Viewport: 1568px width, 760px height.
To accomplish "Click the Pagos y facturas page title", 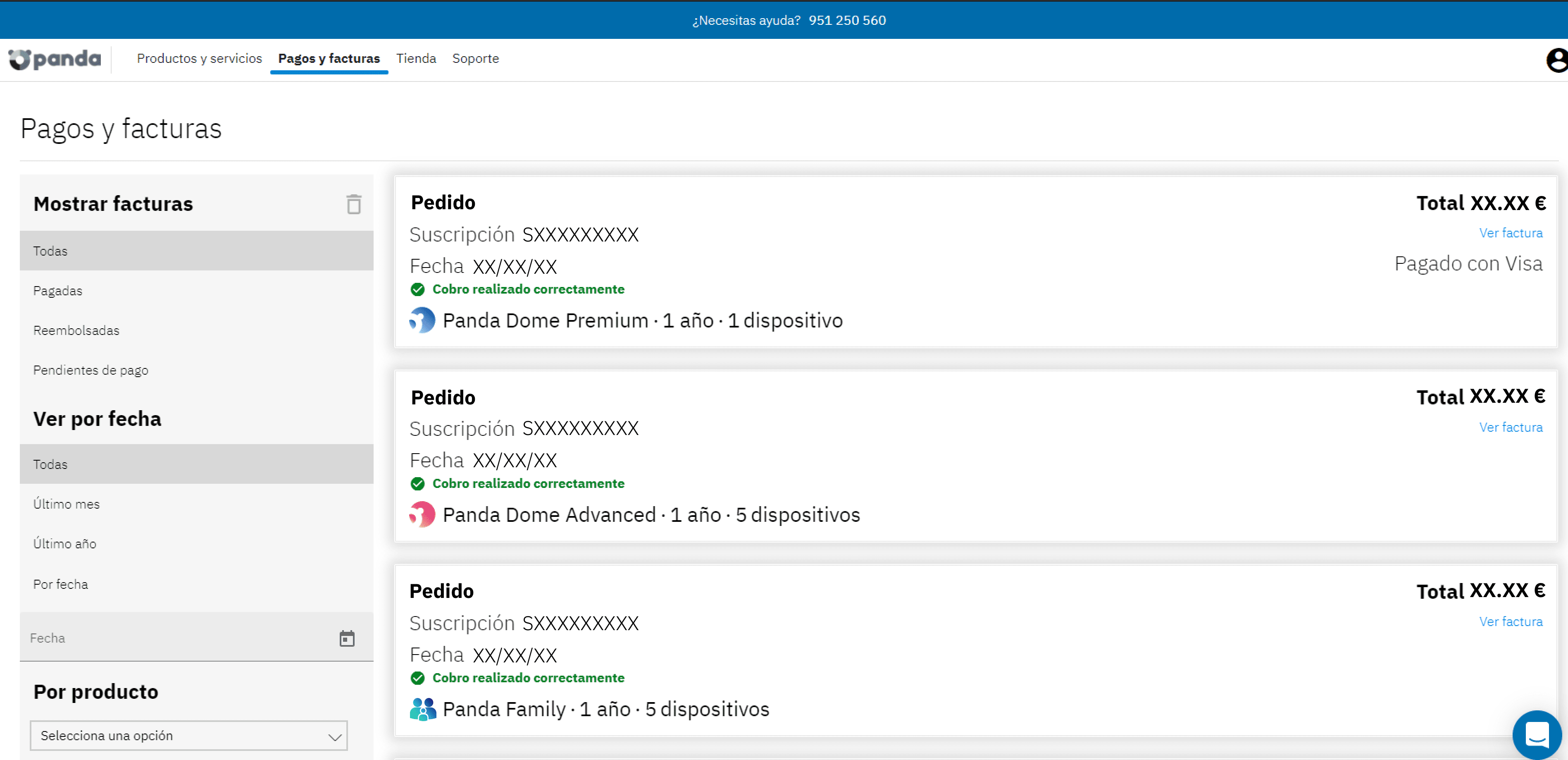I will pos(121,129).
